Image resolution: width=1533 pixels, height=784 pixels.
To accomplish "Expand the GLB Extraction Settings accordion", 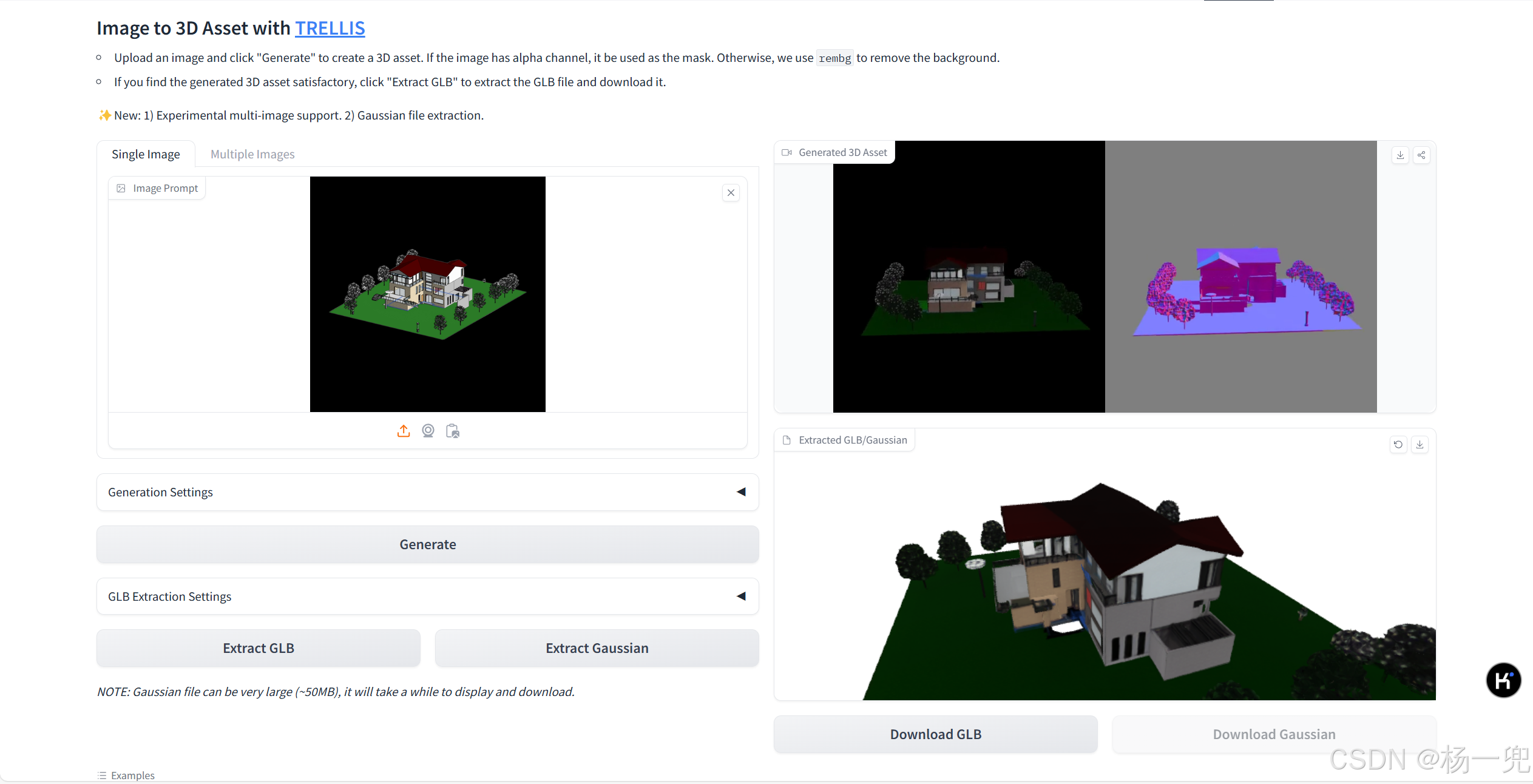I will click(427, 596).
